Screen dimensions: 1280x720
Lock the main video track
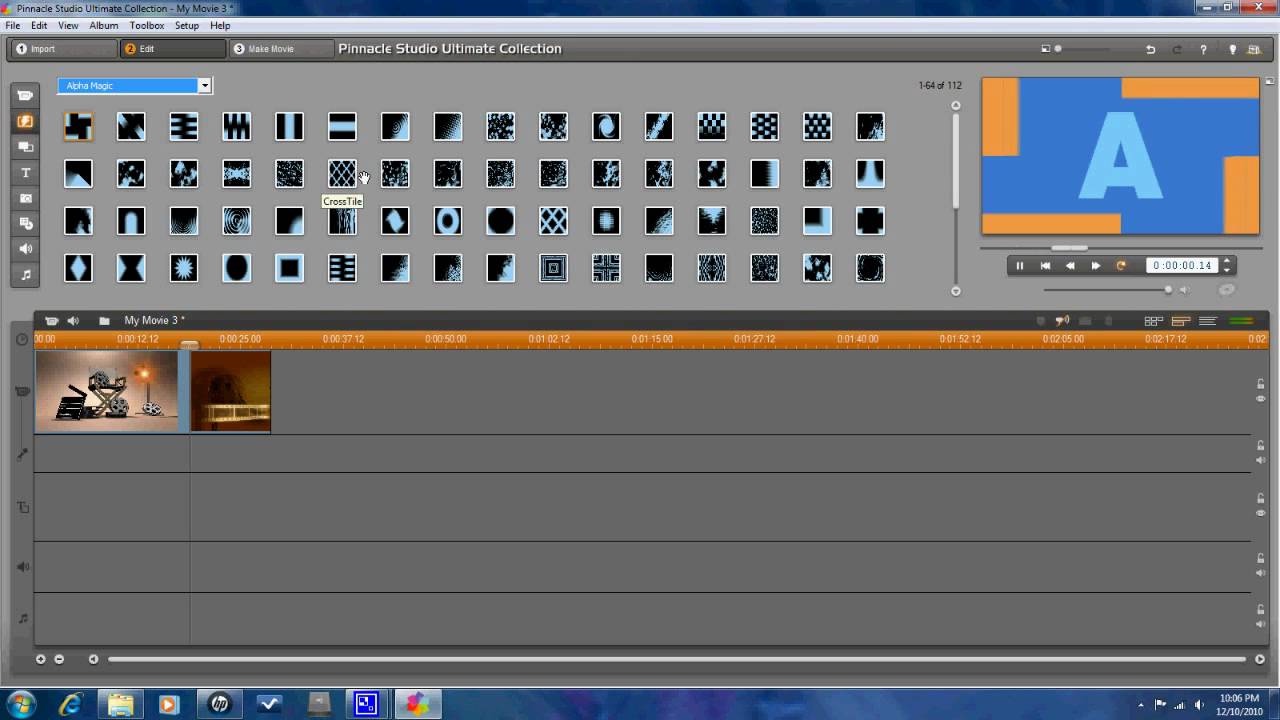1261,384
